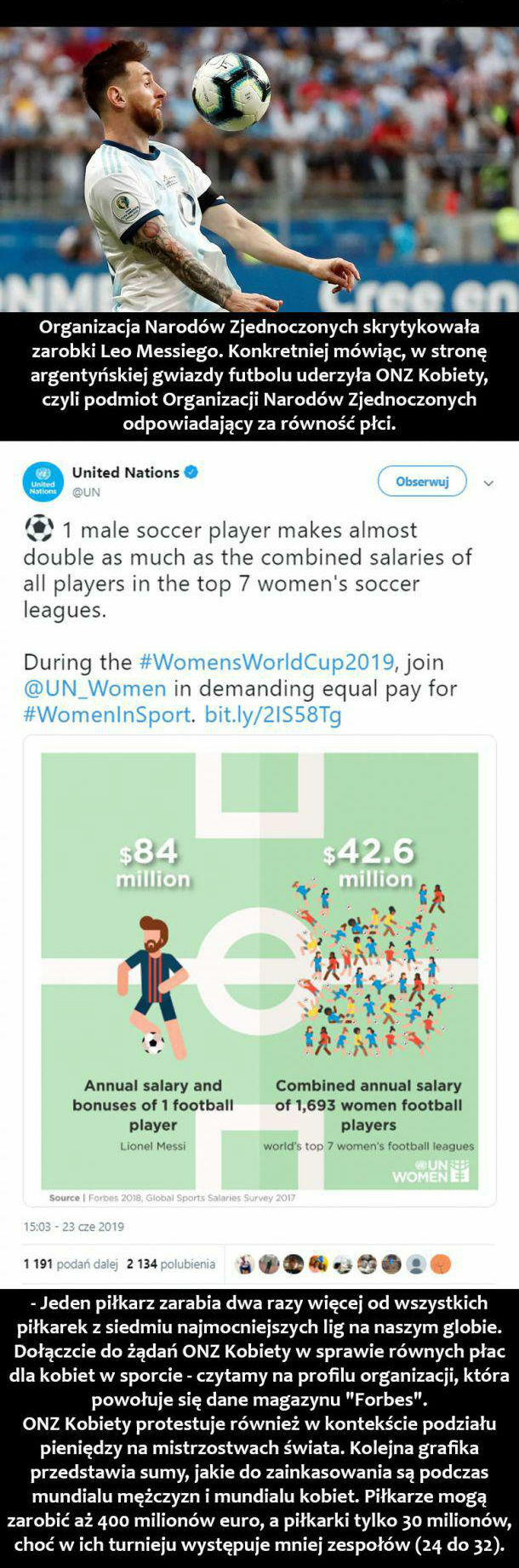Screen dimensions: 519x1568
Task: View the 2 134 polubienia likes
Action: [x=171, y=1264]
